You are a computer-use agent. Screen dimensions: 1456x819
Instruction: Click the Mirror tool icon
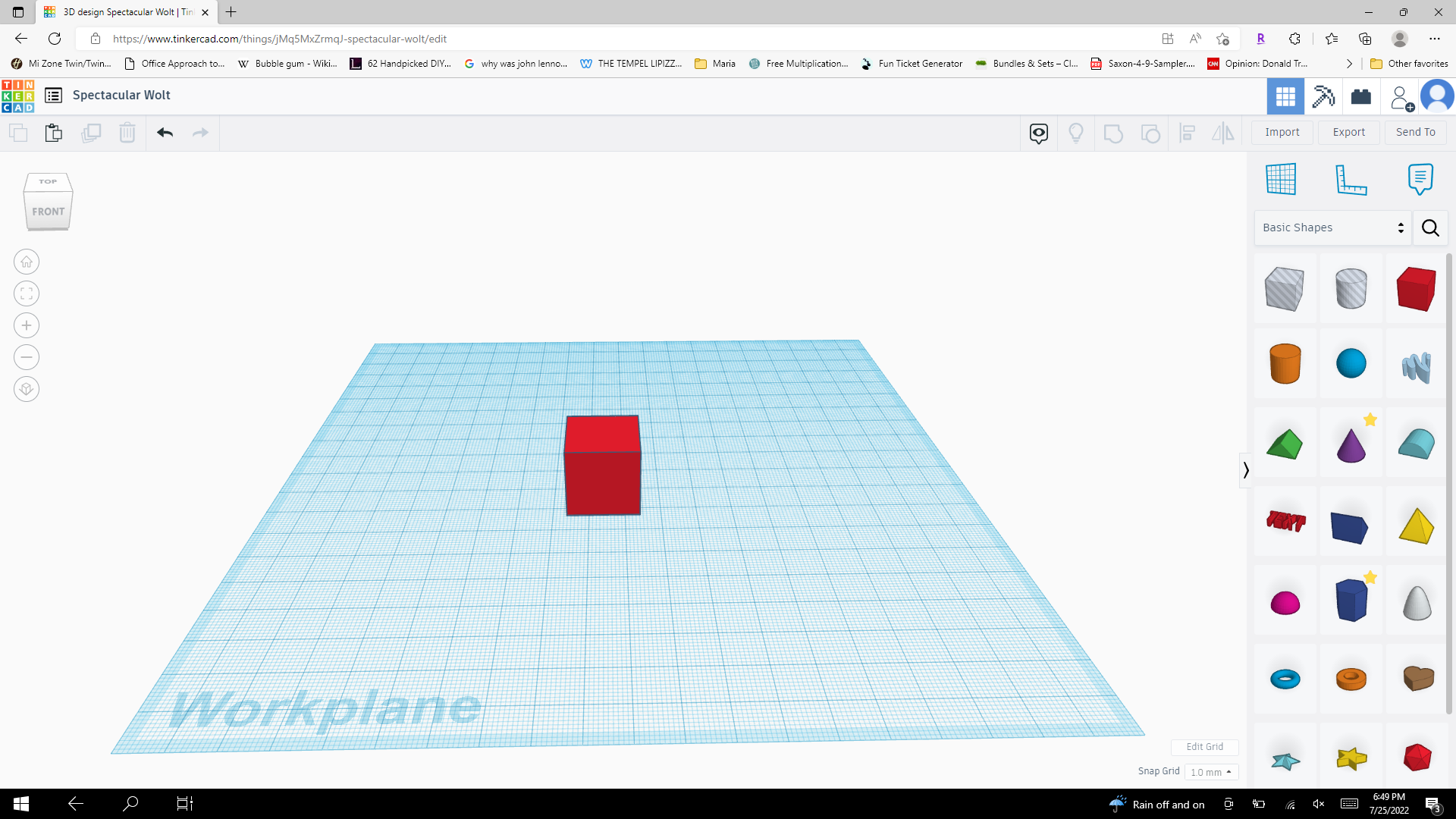1223,133
